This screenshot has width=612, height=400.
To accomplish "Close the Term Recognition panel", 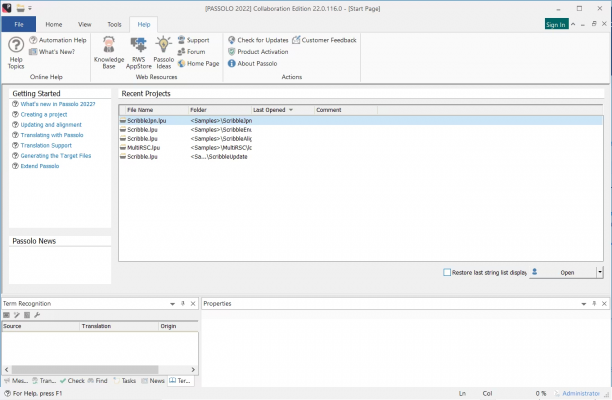I will (x=193, y=304).
